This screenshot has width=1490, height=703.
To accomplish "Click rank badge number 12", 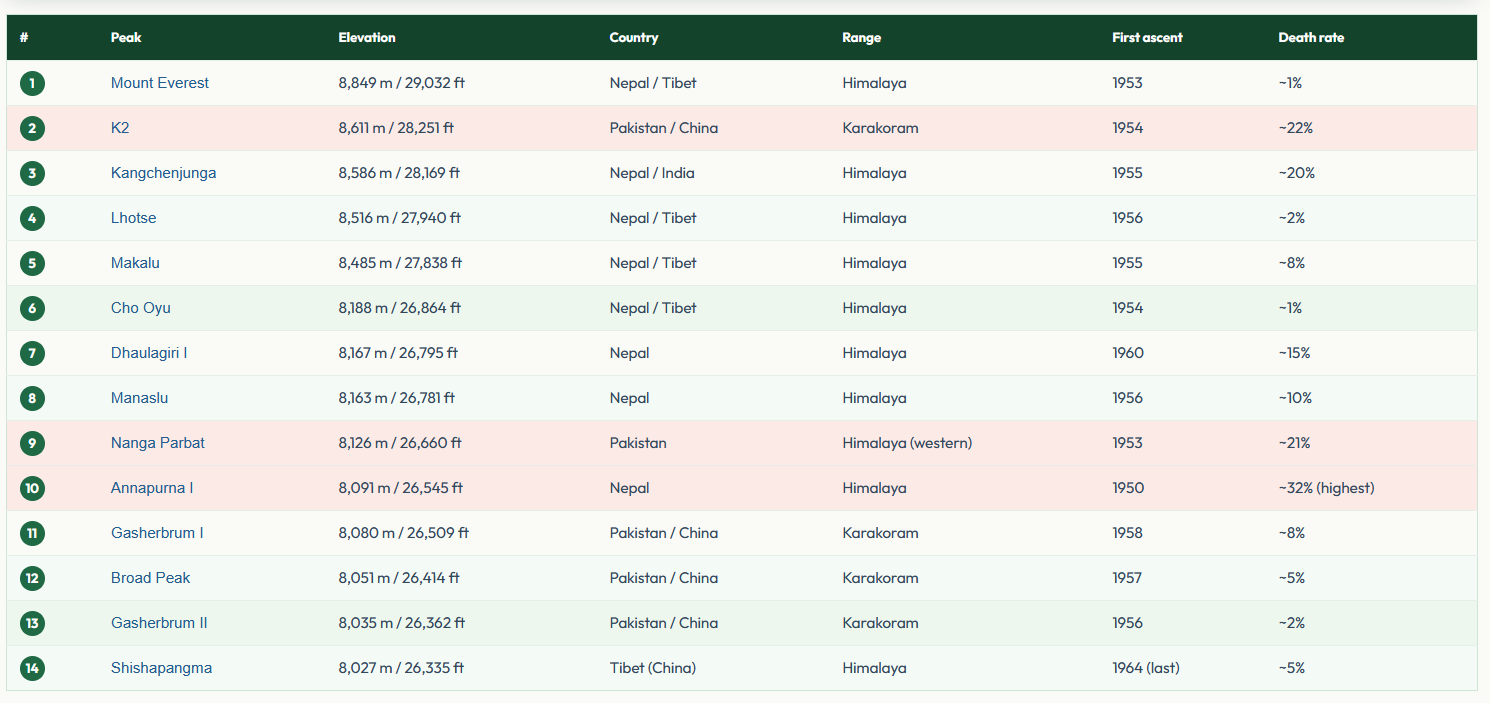I will 32,578.
